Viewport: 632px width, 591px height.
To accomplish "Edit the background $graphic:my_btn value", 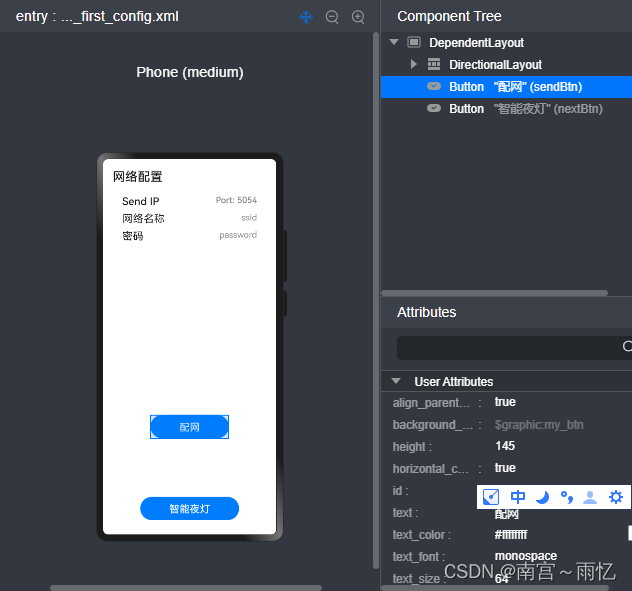I will pyautogui.click(x=539, y=425).
